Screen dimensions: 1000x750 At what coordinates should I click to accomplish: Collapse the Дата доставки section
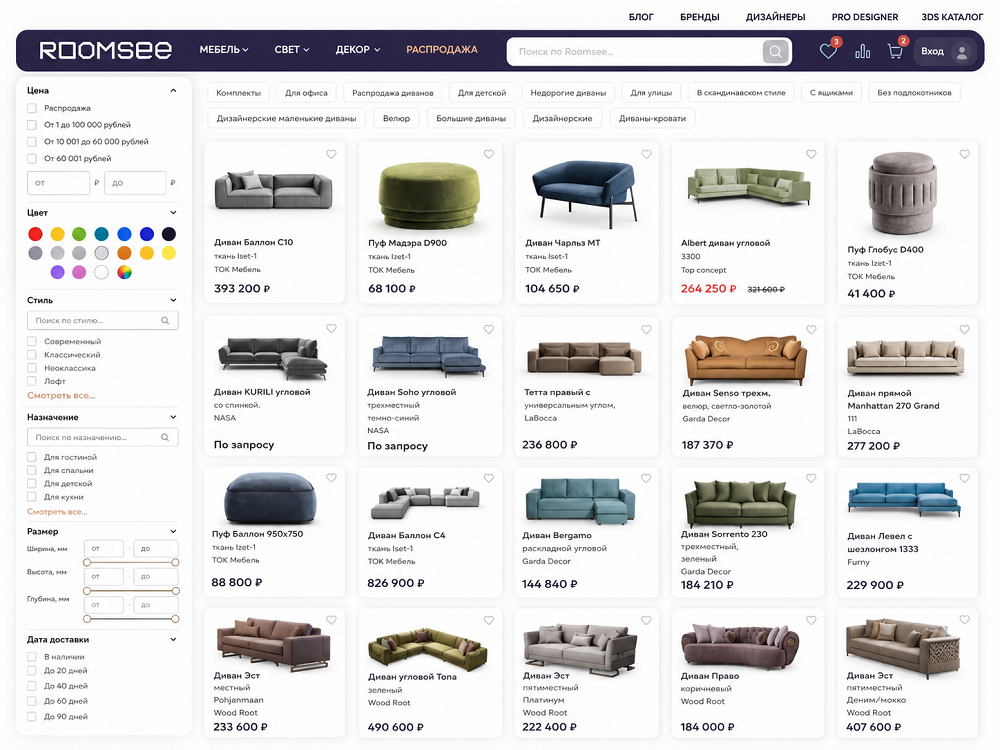173,639
